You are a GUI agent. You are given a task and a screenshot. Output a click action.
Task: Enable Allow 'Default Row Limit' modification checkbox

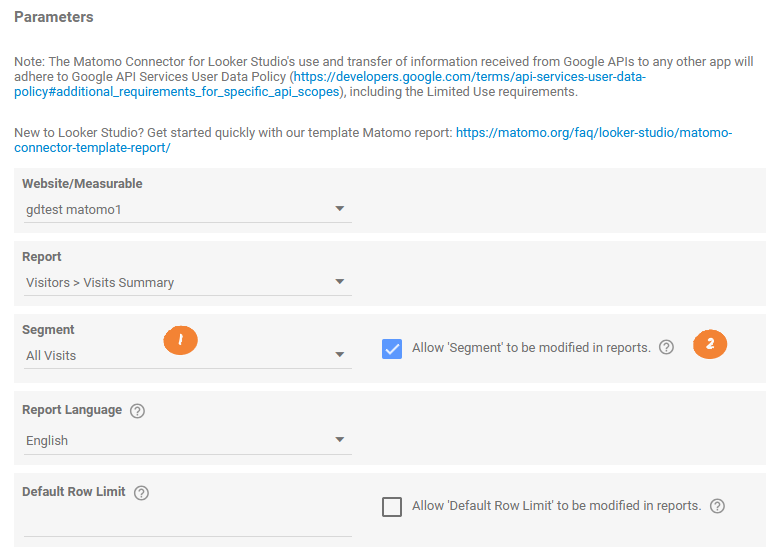click(392, 506)
